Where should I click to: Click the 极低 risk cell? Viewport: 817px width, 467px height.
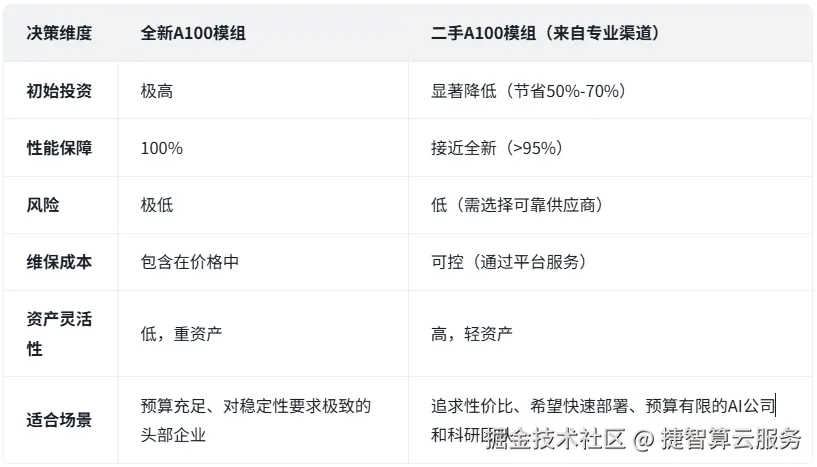point(157,205)
